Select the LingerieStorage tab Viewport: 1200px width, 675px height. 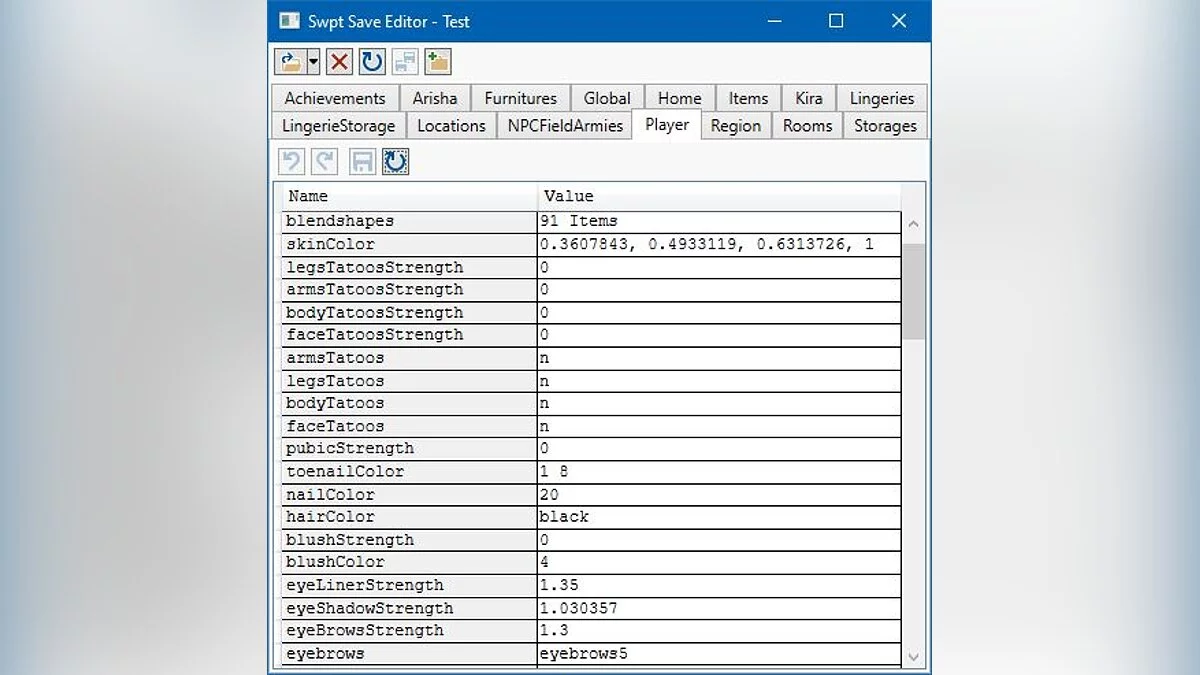click(x=338, y=126)
